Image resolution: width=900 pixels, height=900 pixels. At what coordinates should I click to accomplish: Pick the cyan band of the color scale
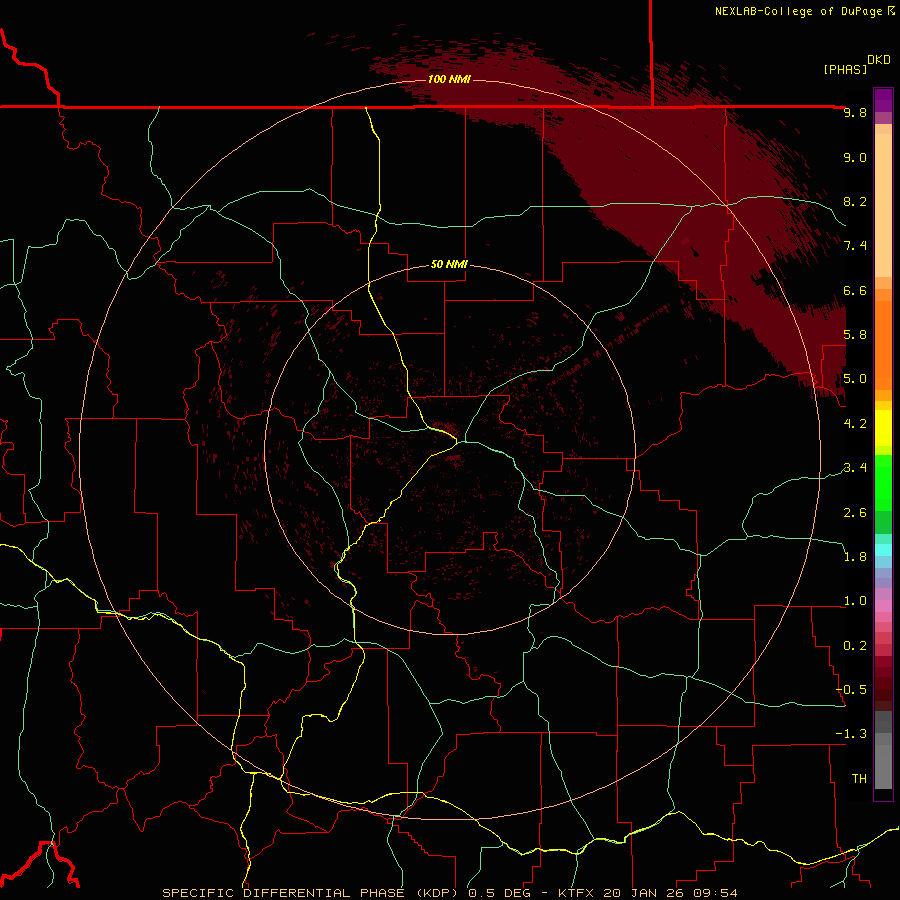point(883,550)
